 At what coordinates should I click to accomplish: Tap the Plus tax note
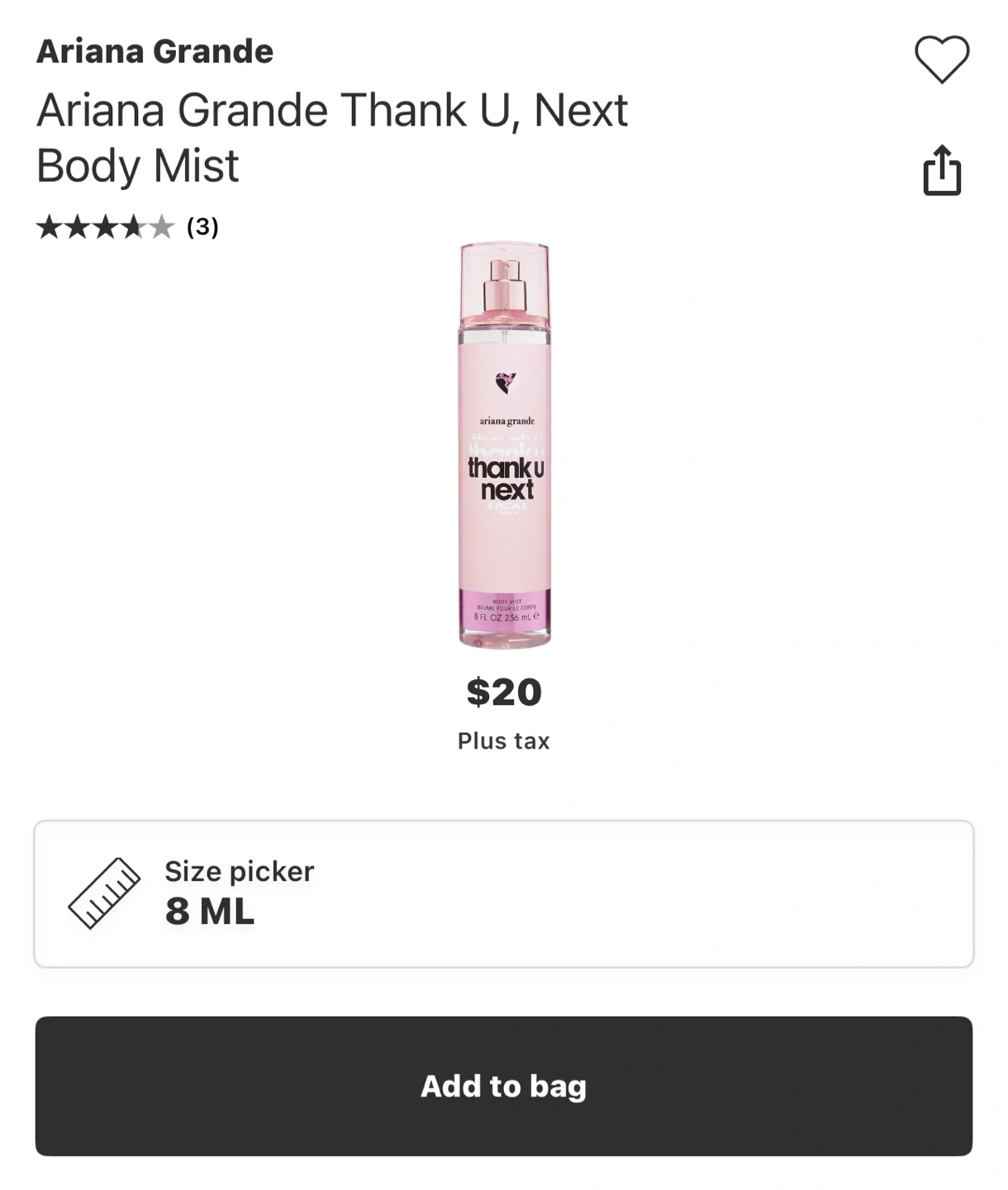tap(503, 740)
